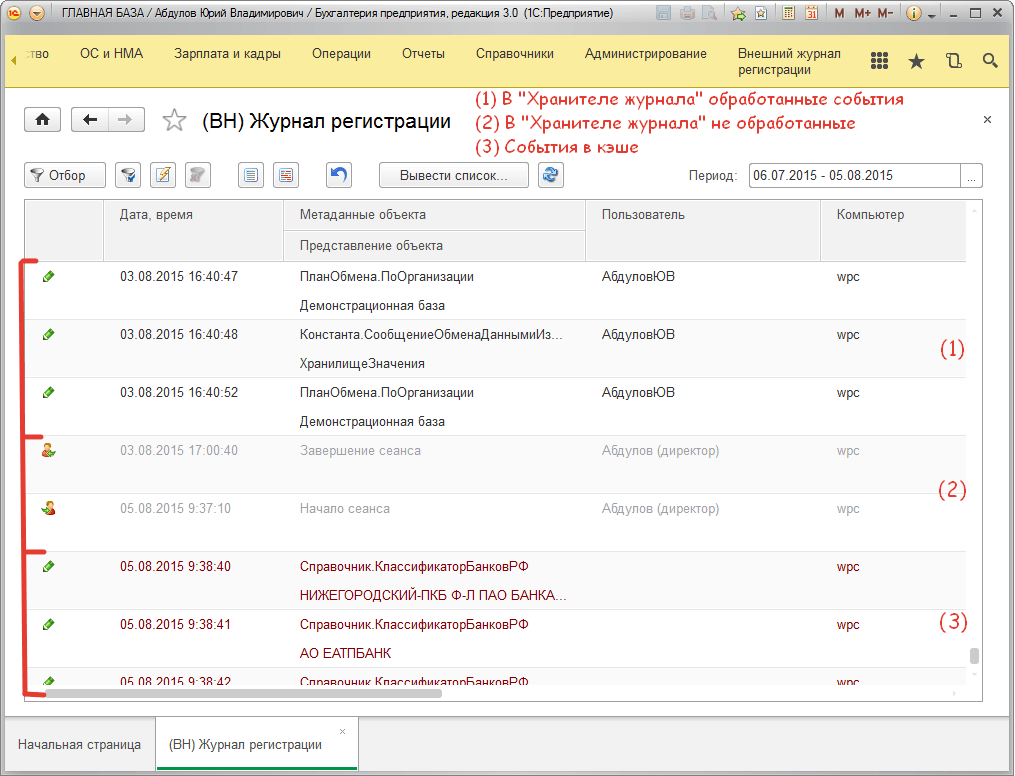Click the Save diskette icon in title bar
This screenshot has height=776, width=1015.
(x=664, y=13)
